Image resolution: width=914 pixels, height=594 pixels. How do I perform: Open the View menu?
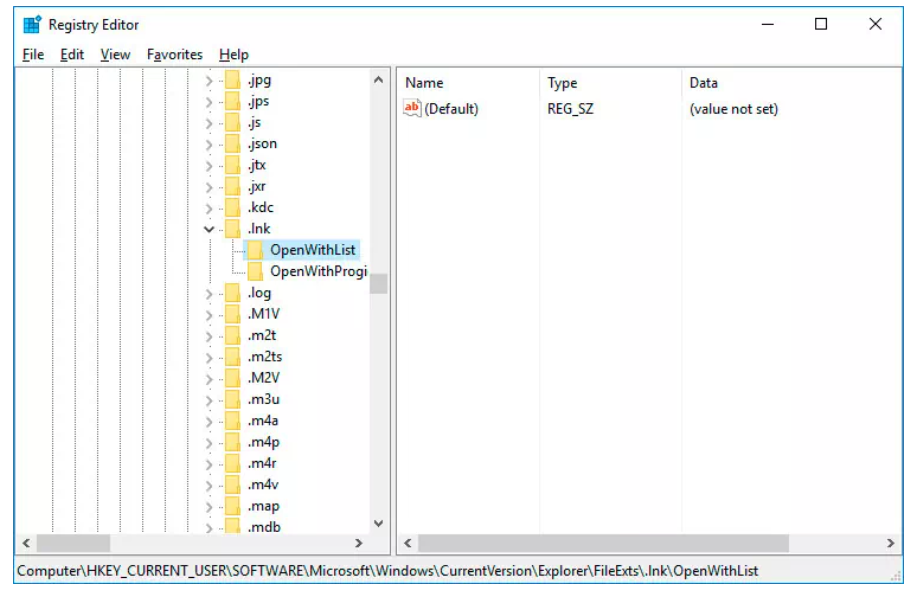coord(115,55)
